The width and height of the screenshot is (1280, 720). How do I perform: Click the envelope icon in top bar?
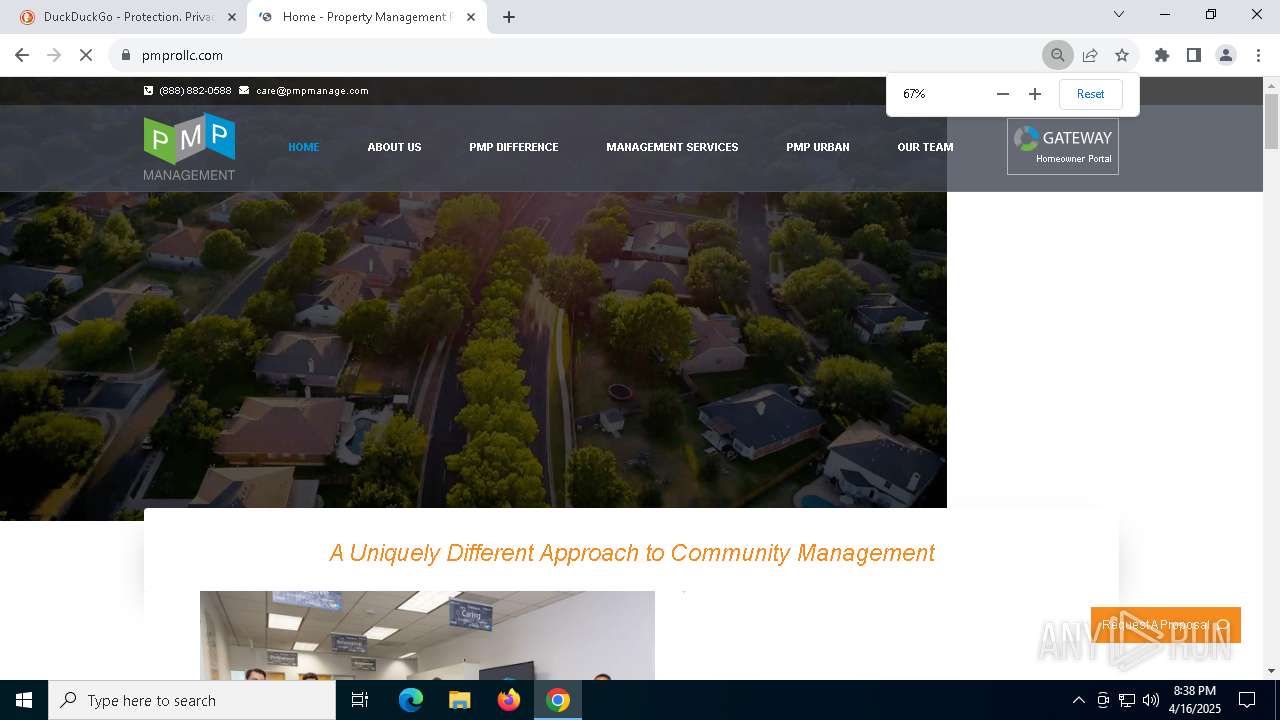244,90
